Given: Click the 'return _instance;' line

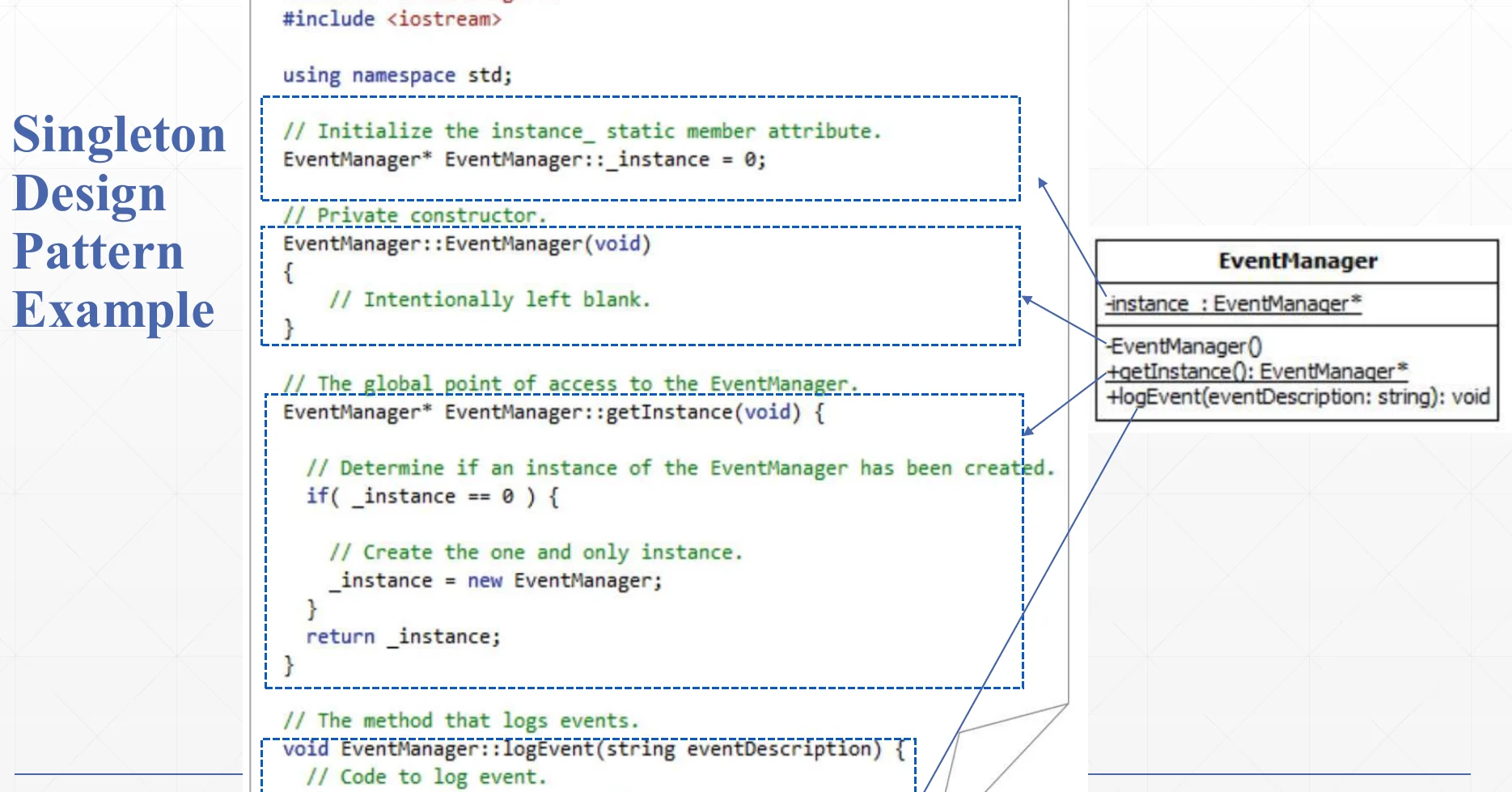Looking at the screenshot, I should 403,637.
